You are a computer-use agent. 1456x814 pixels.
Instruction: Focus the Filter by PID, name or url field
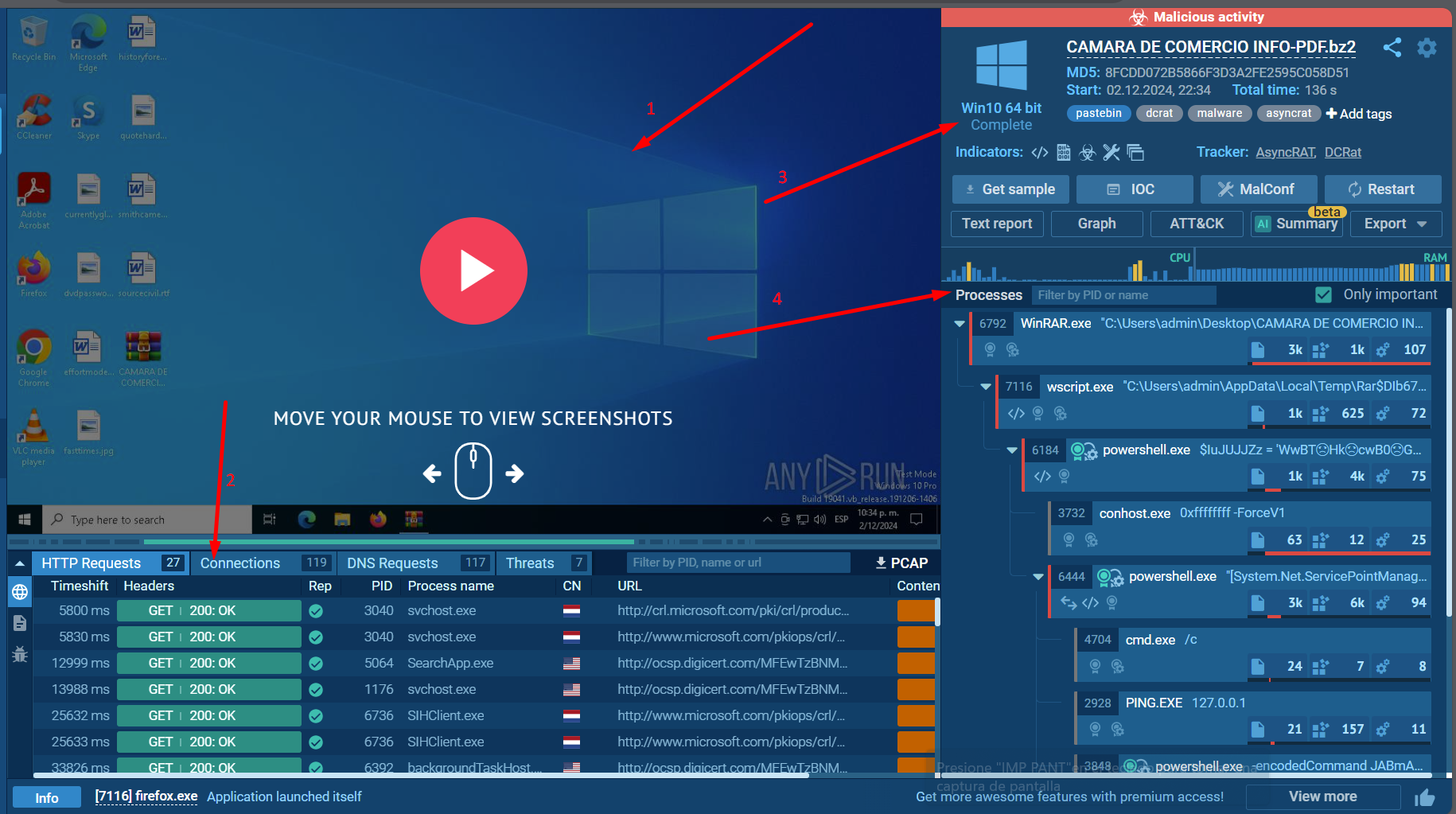click(738, 563)
